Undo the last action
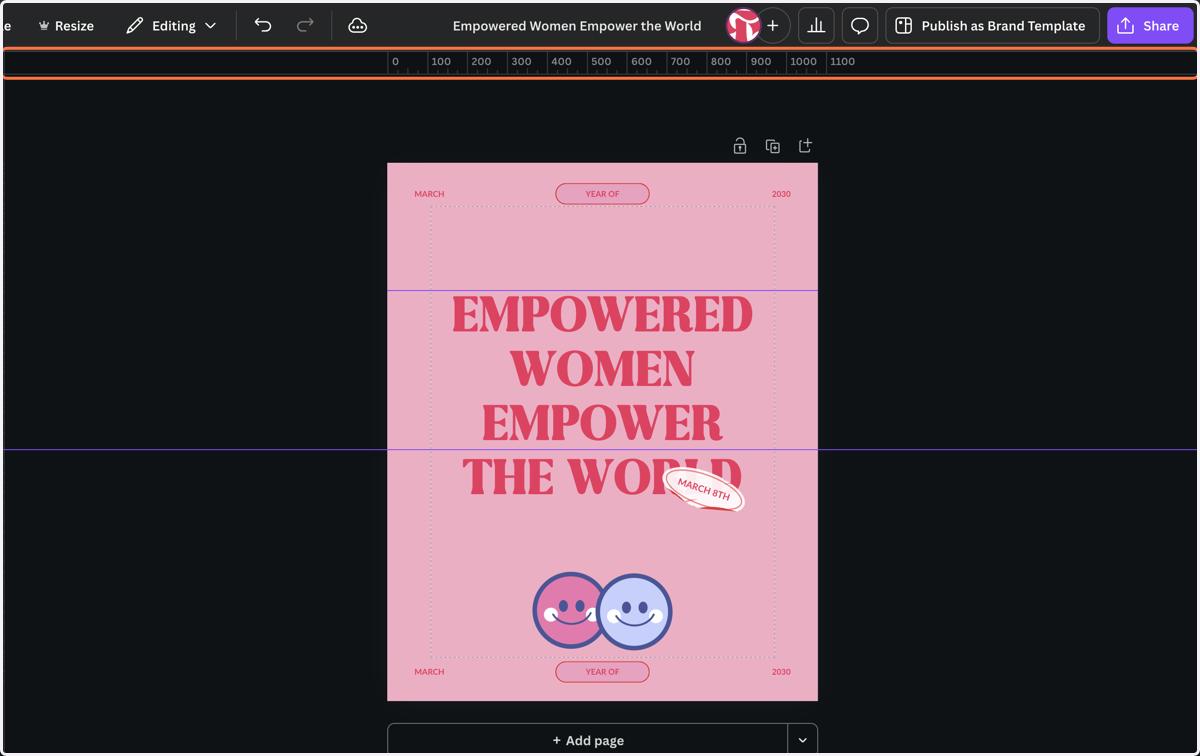 263,26
